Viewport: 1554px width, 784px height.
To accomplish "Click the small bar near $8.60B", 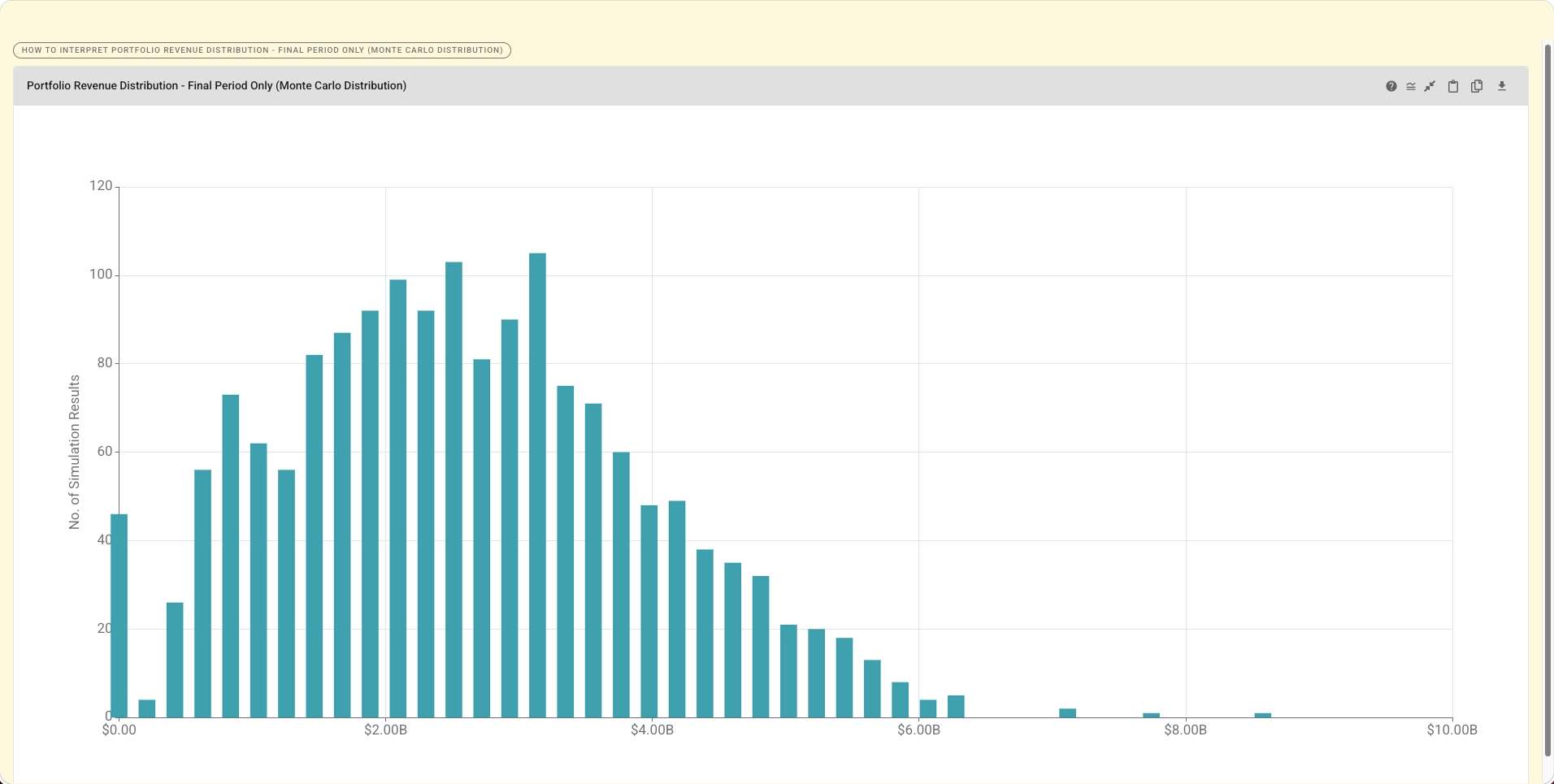I will tap(1262, 715).
